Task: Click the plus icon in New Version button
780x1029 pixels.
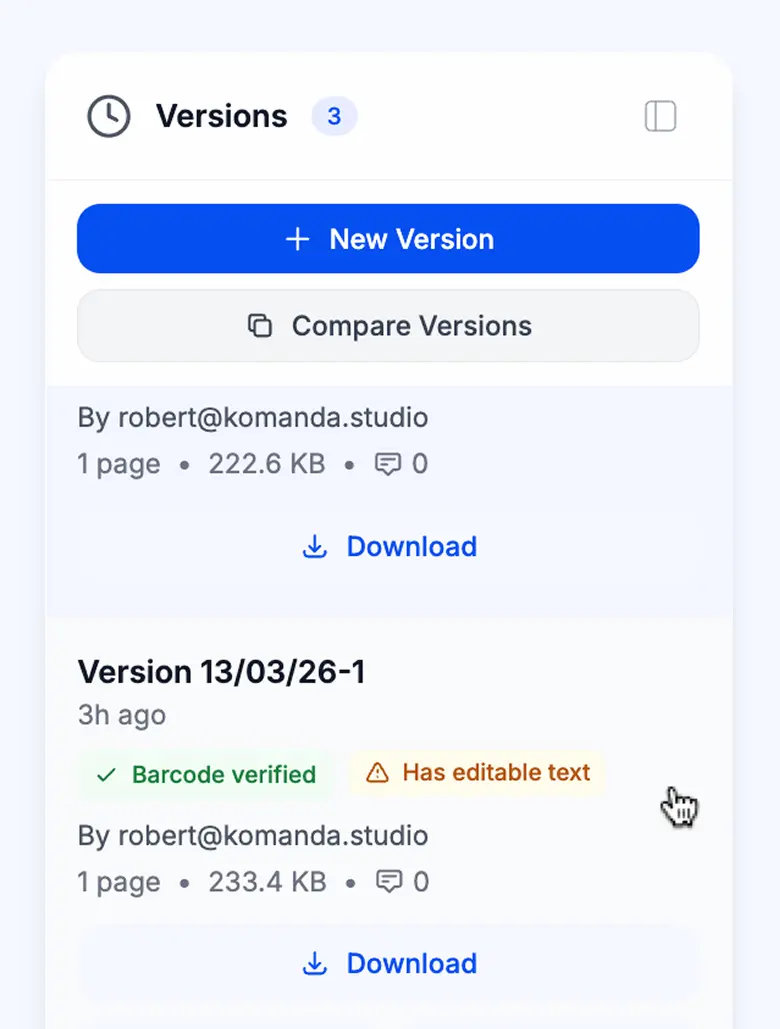Action: point(297,238)
